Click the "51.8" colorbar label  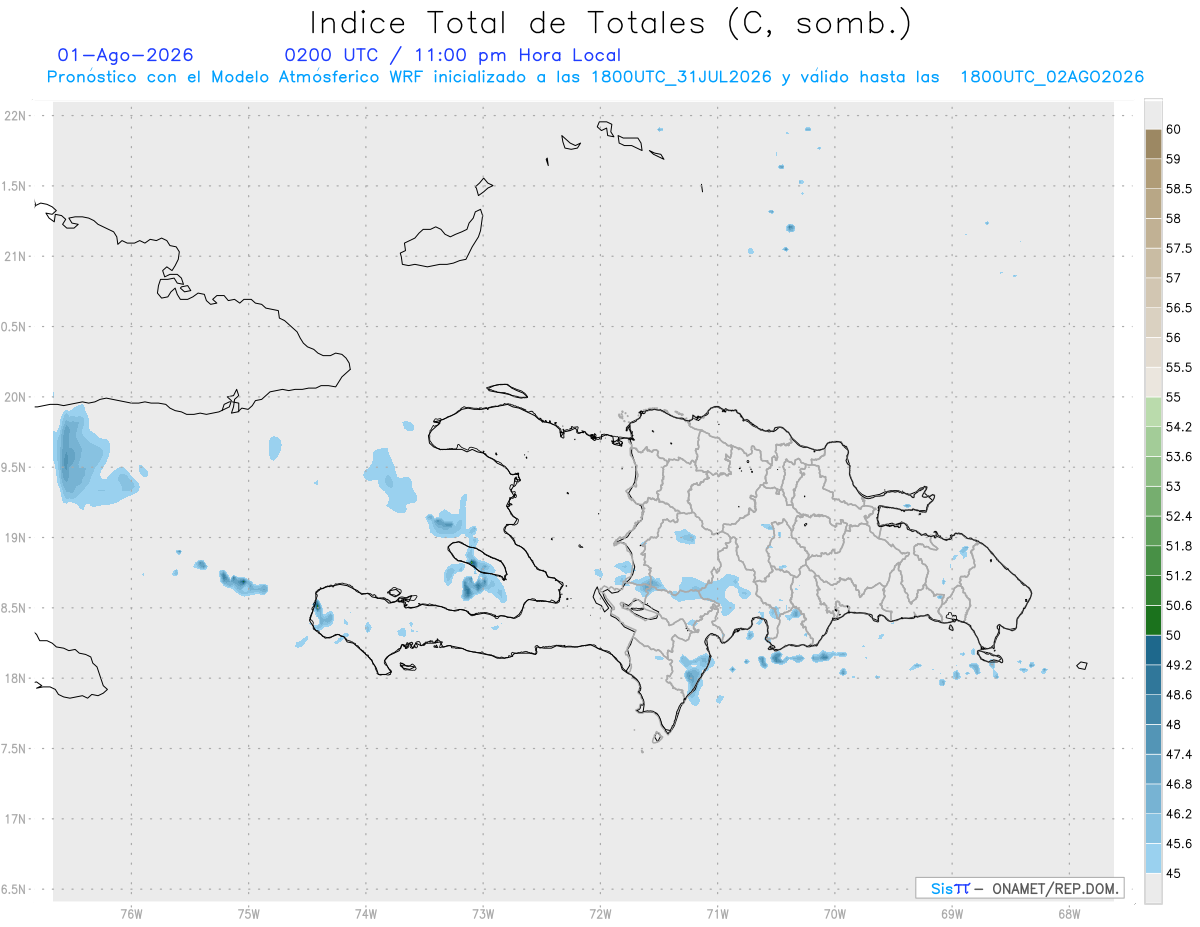tap(1178, 546)
